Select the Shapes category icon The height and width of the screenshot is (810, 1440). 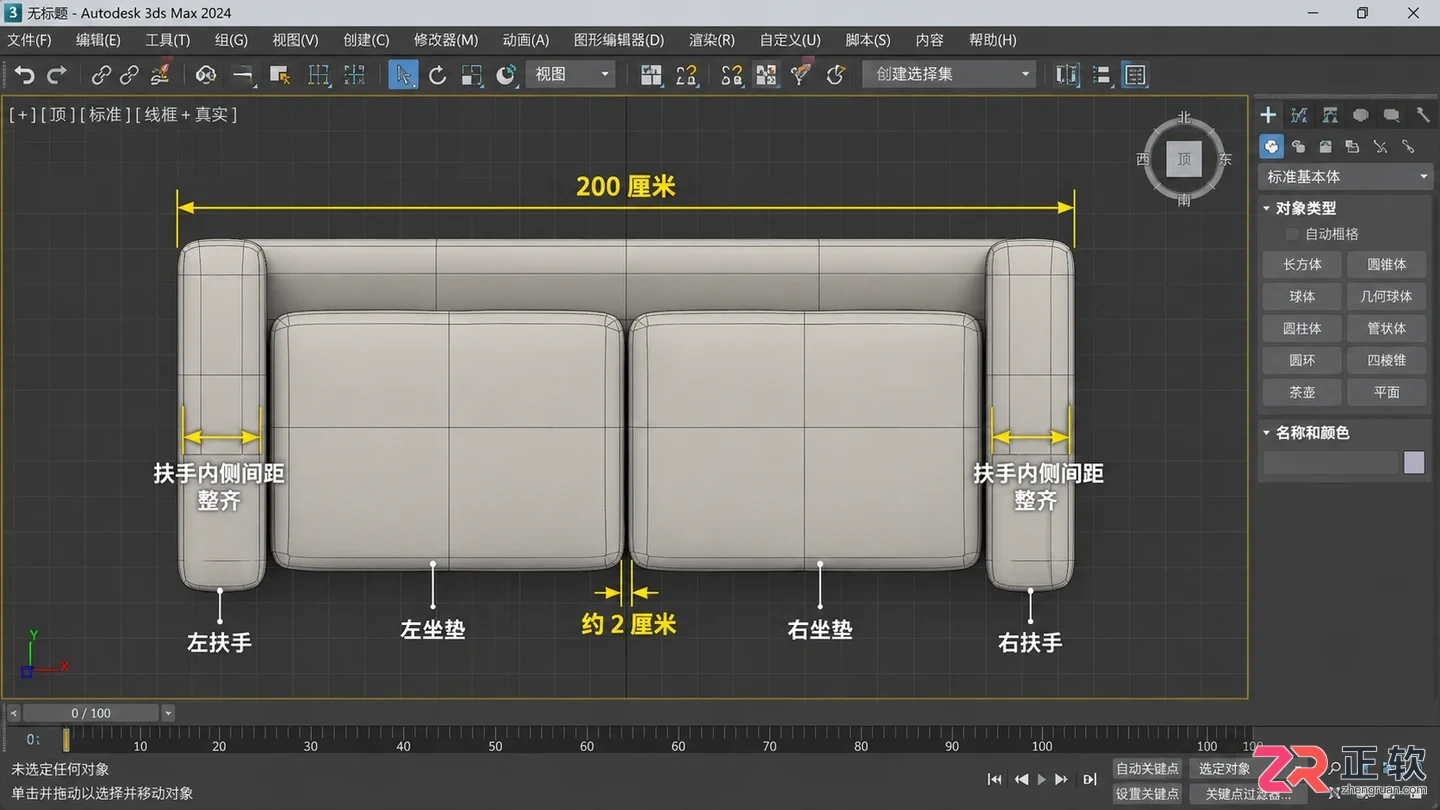(1298, 147)
